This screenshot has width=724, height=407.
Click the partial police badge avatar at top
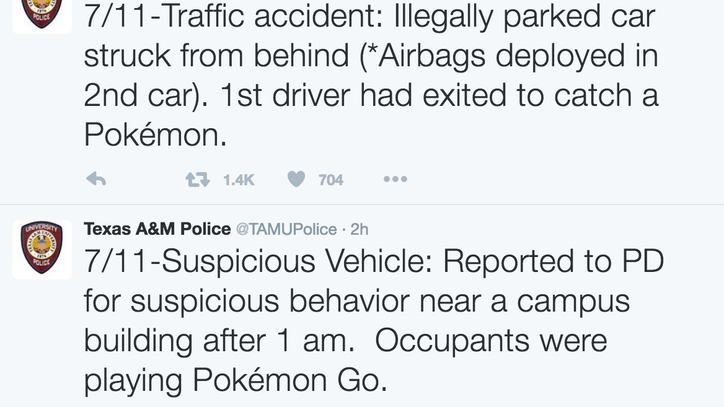click(x=41, y=12)
